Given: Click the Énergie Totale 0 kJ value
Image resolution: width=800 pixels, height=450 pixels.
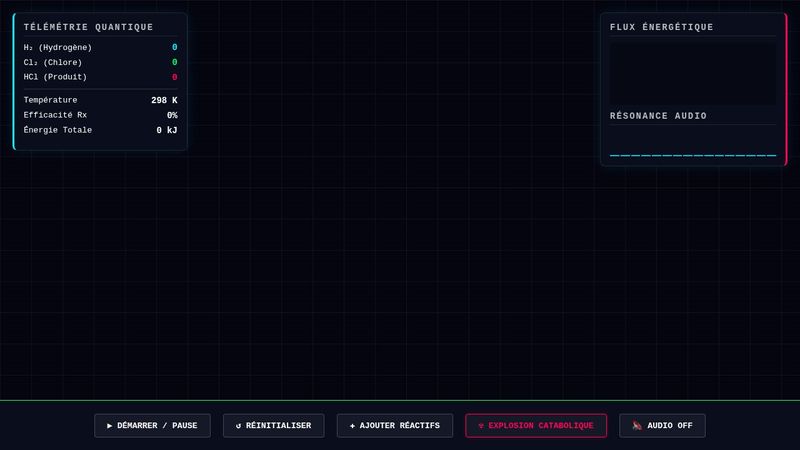Looking at the screenshot, I should [167, 130].
